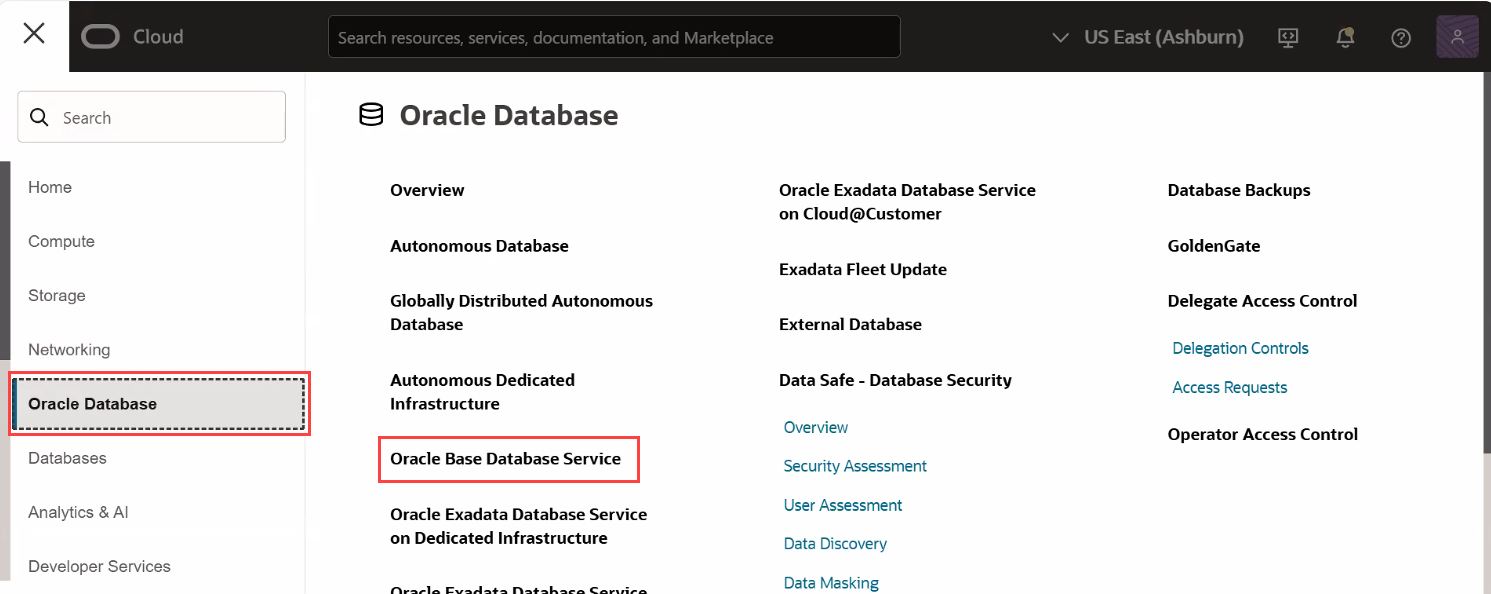Select Developer Services in the navigation menu
1491x594 pixels.
tap(99, 566)
